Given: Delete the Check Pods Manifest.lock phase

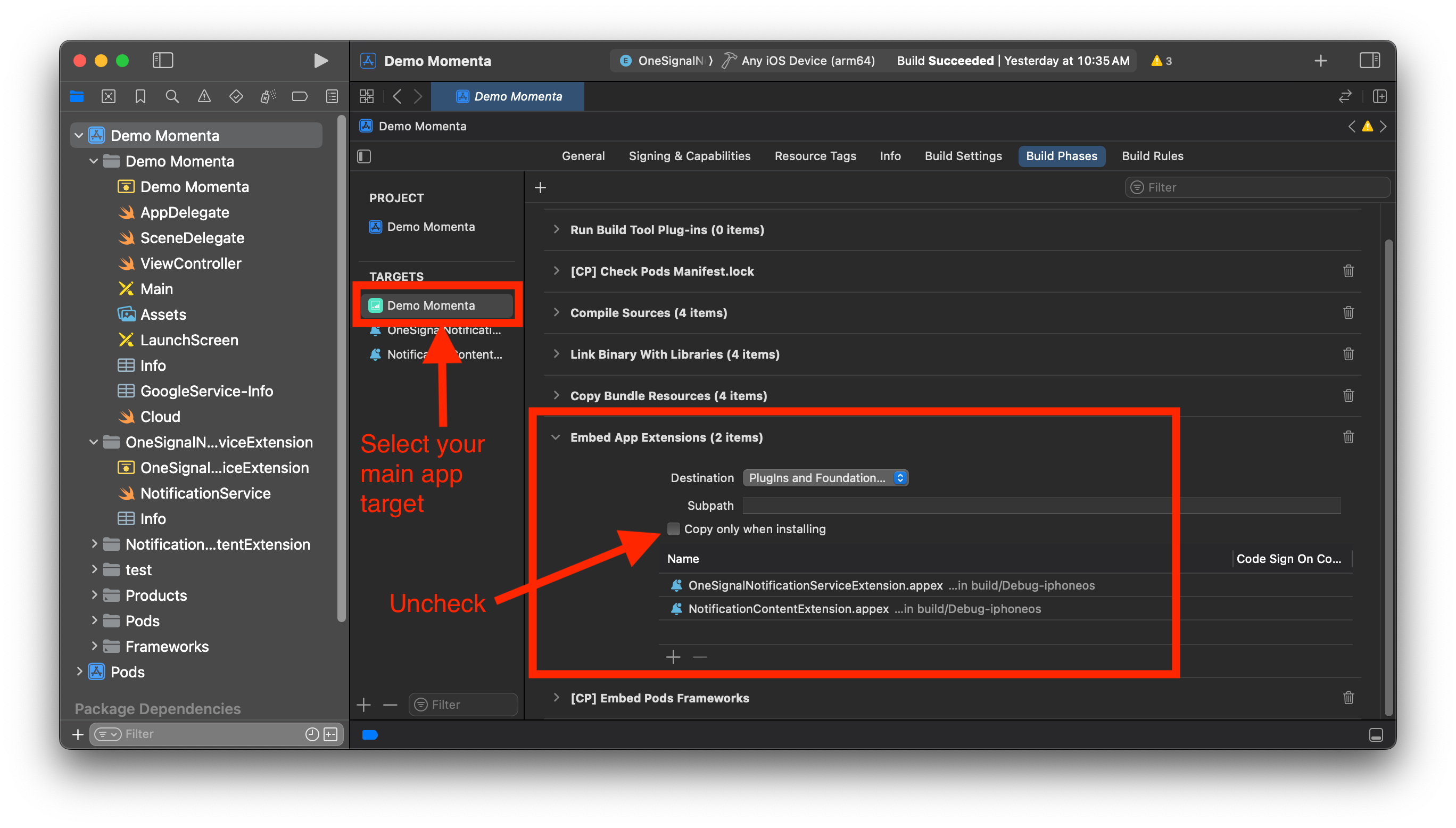Looking at the screenshot, I should (x=1348, y=271).
